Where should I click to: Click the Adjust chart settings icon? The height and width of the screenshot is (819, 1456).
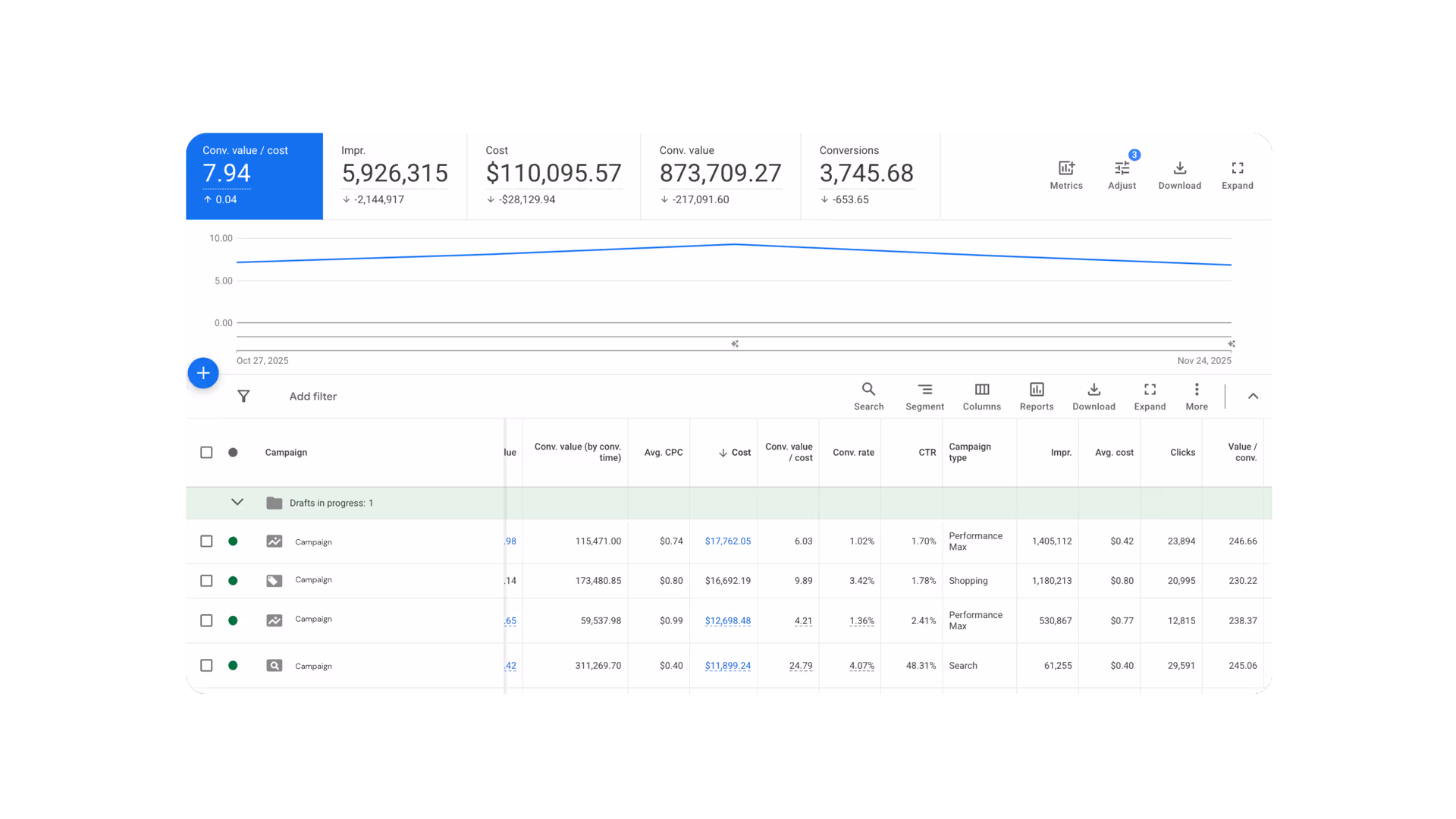[x=1122, y=168]
